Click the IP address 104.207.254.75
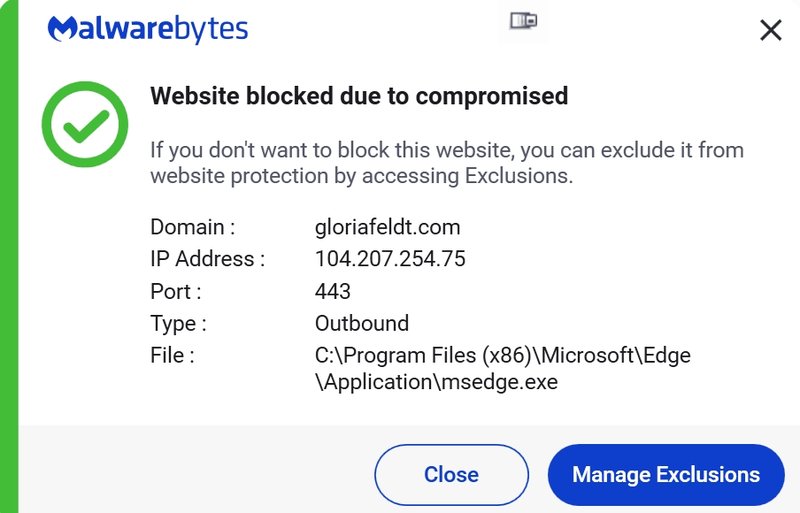The width and height of the screenshot is (800, 513). 390,259
